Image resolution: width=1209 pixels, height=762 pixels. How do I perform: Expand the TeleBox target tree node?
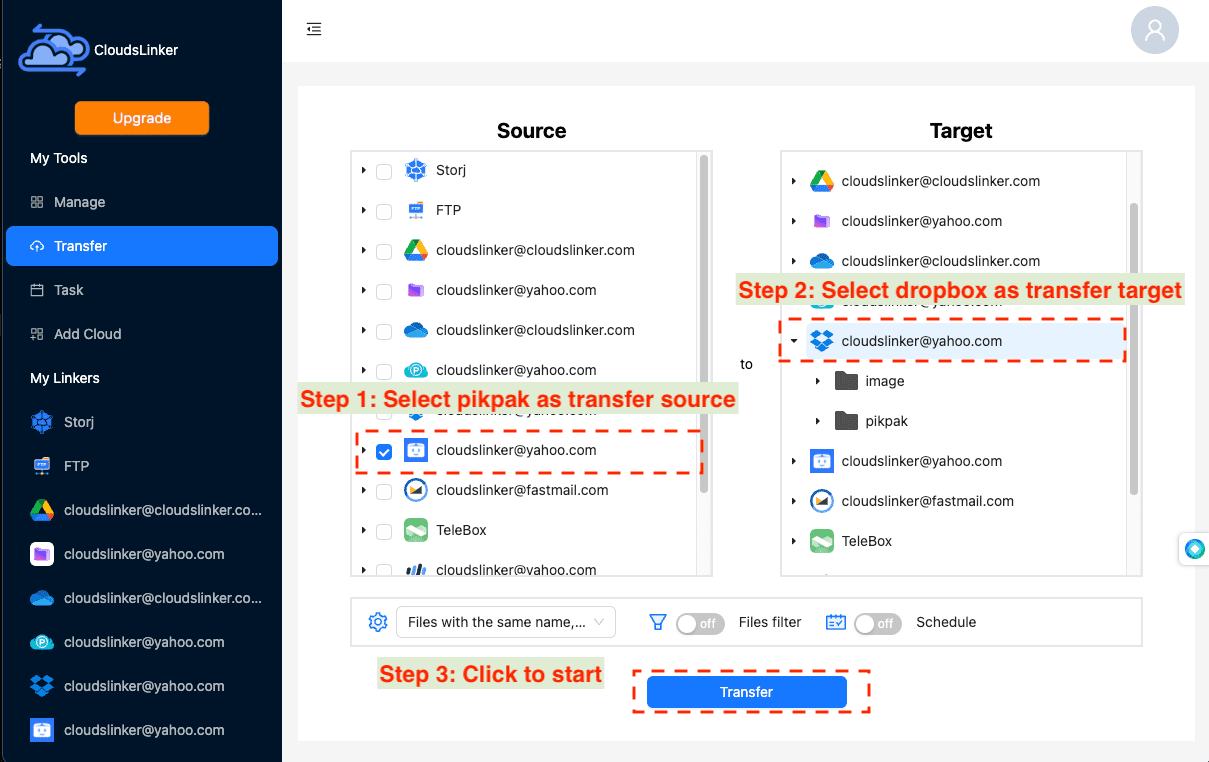794,541
